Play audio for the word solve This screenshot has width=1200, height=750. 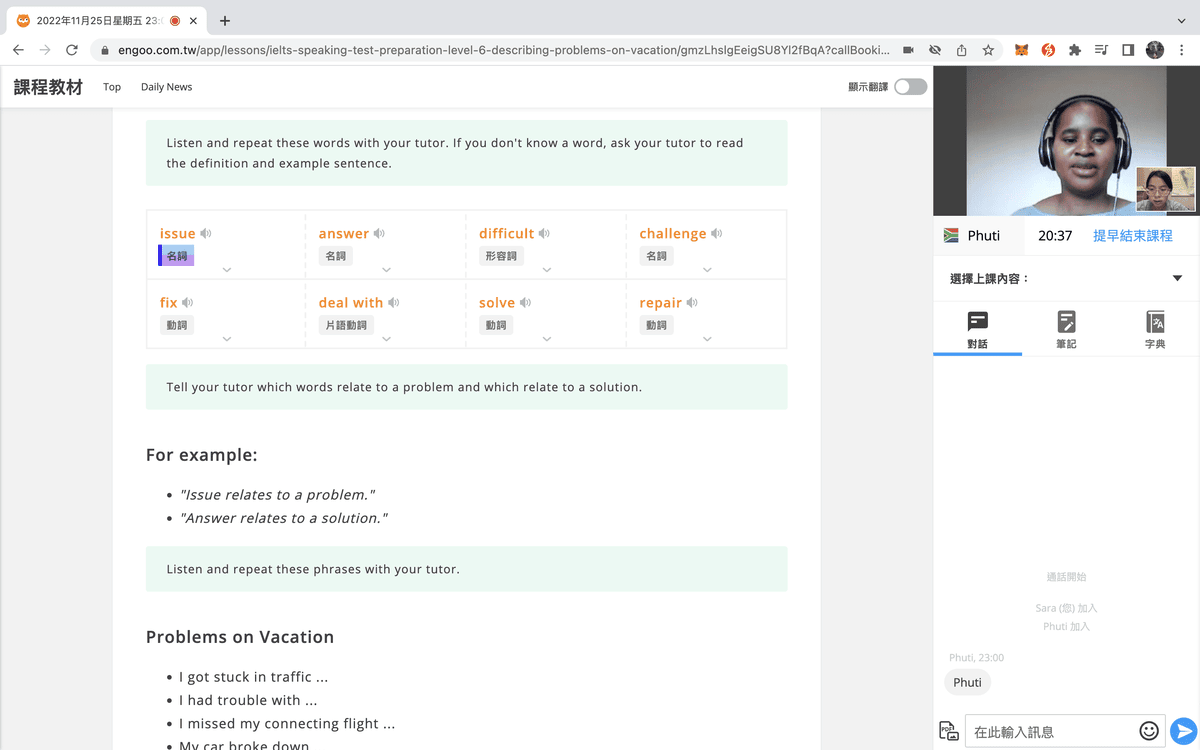click(525, 303)
